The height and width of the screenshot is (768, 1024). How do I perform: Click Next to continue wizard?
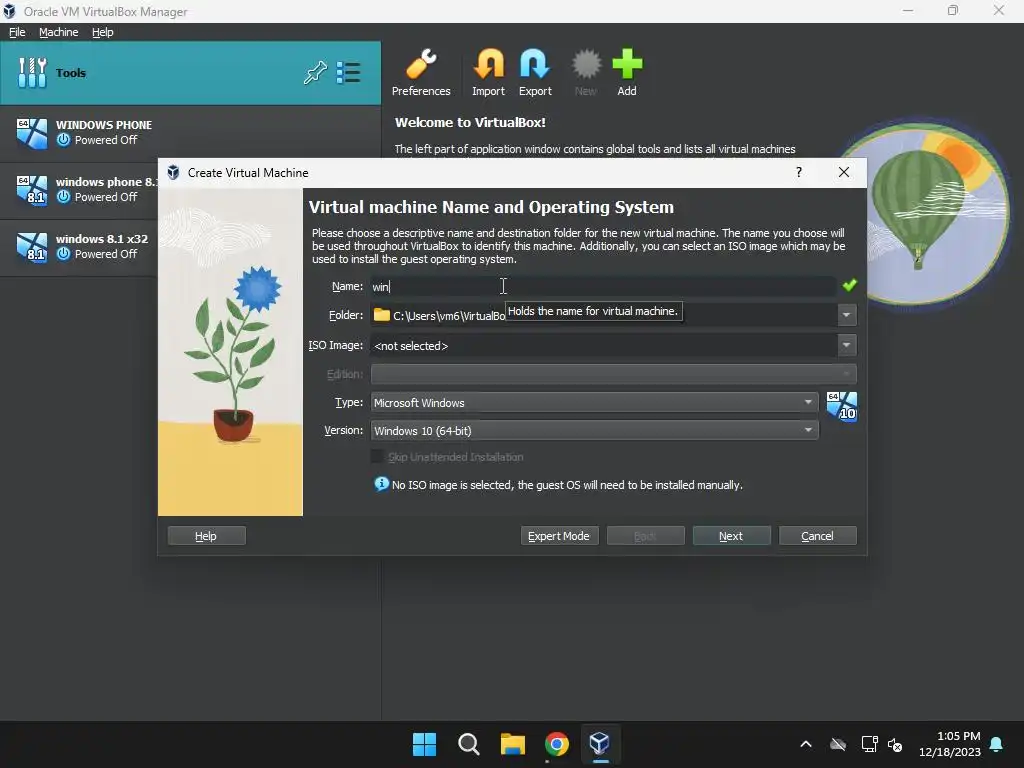point(731,536)
